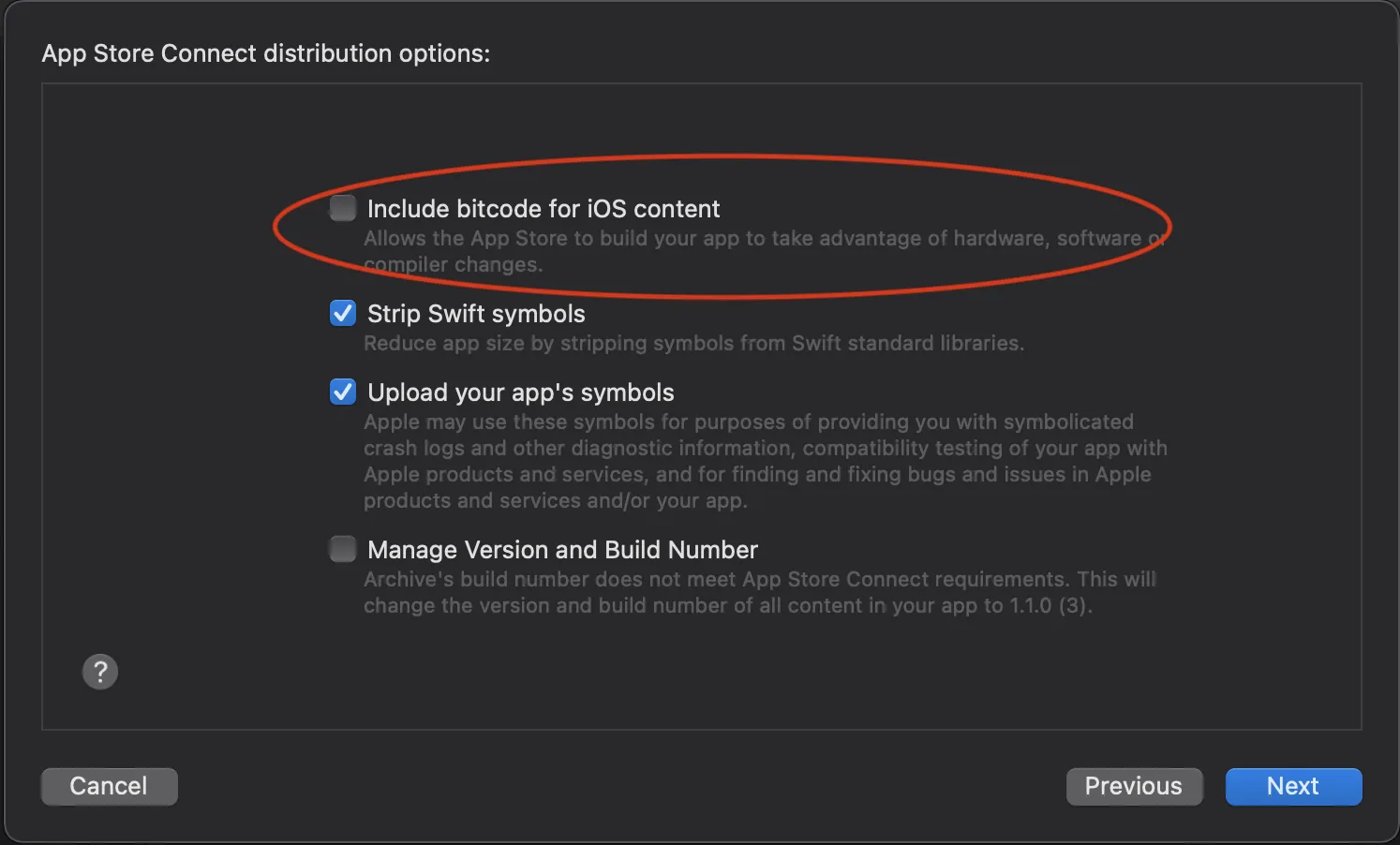Uncheck Upload your app's symbols checkbox
Screen dimensions: 1400x845
[x=343, y=392]
